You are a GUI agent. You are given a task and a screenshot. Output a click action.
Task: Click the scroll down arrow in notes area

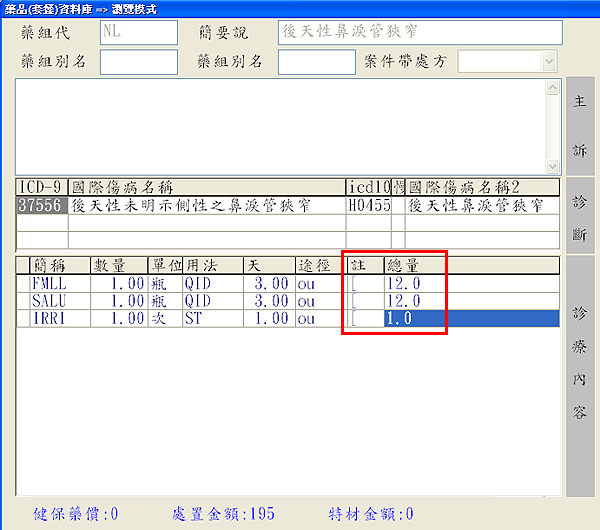pos(553,166)
